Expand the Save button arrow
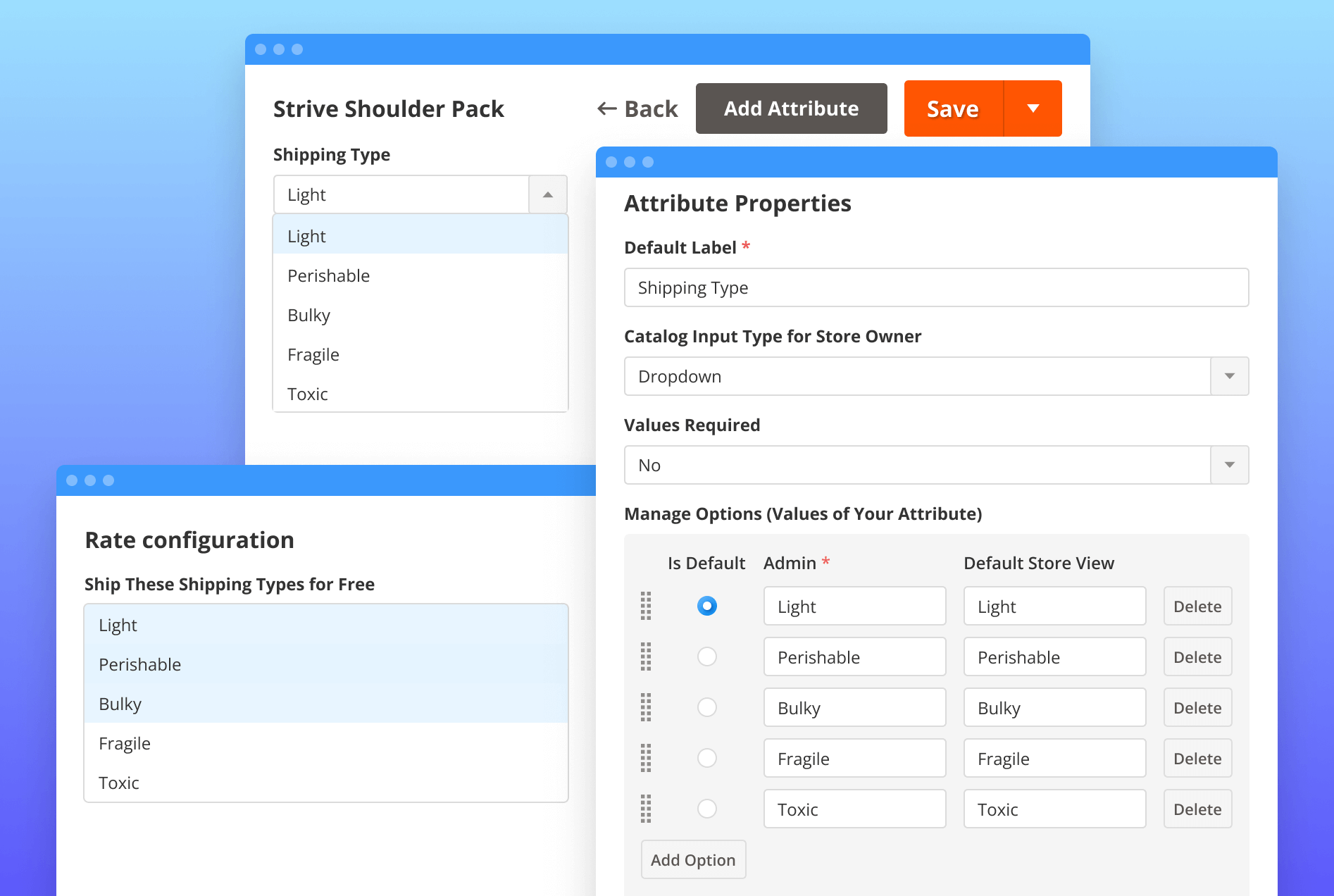Image resolution: width=1334 pixels, height=896 pixels. coord(1033,108)
